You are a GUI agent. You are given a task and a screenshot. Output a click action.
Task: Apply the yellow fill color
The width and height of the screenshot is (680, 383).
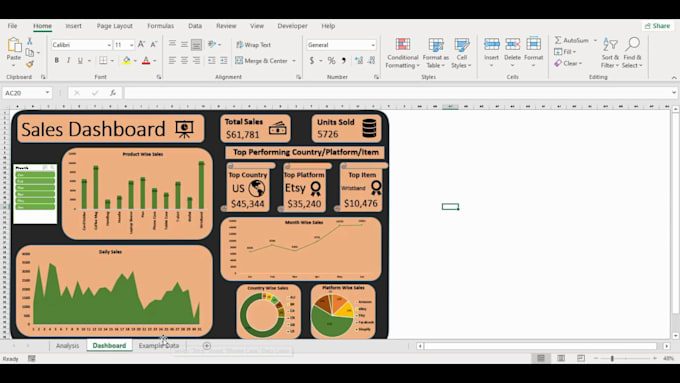coord(127,61)
